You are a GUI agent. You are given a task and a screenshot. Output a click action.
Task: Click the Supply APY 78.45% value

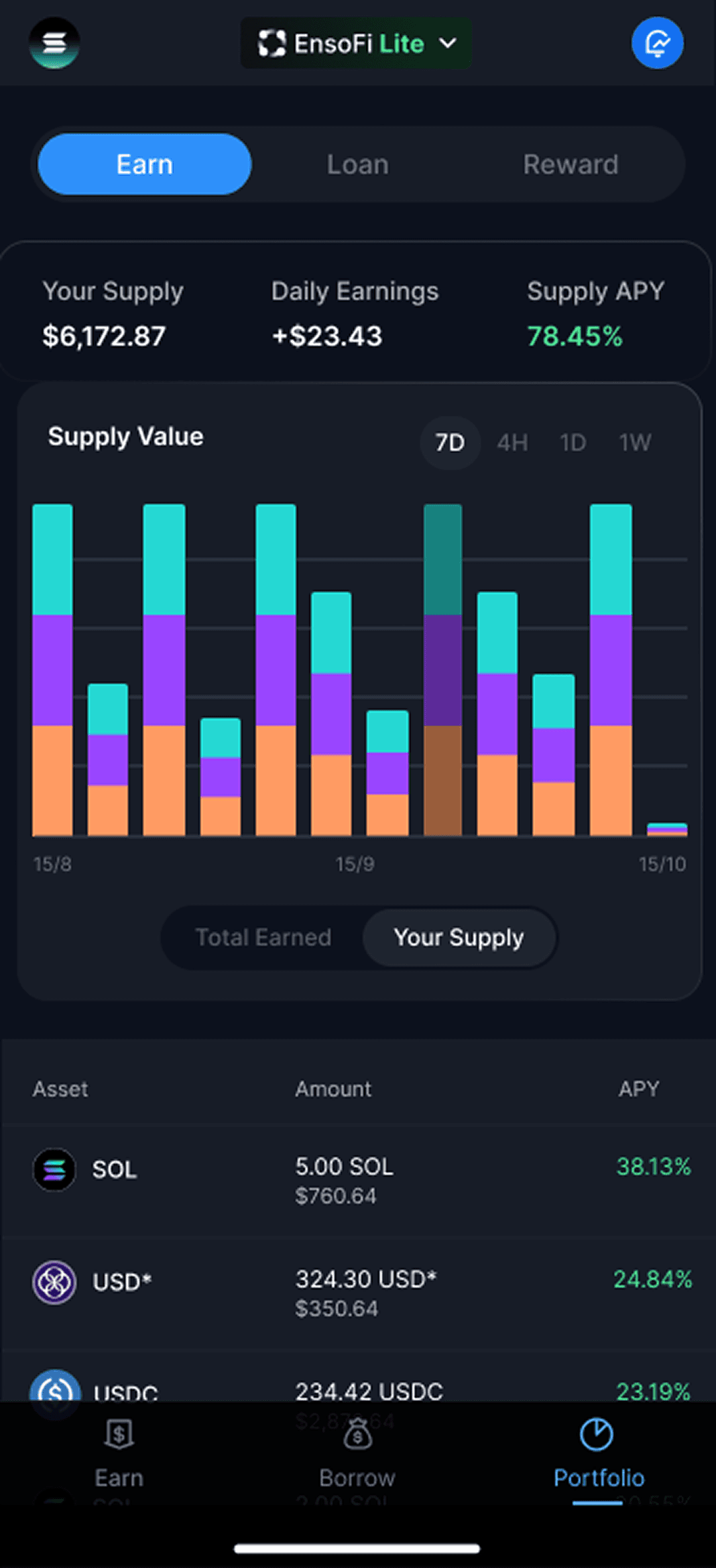pyautogui.click(x=575, y=336)
